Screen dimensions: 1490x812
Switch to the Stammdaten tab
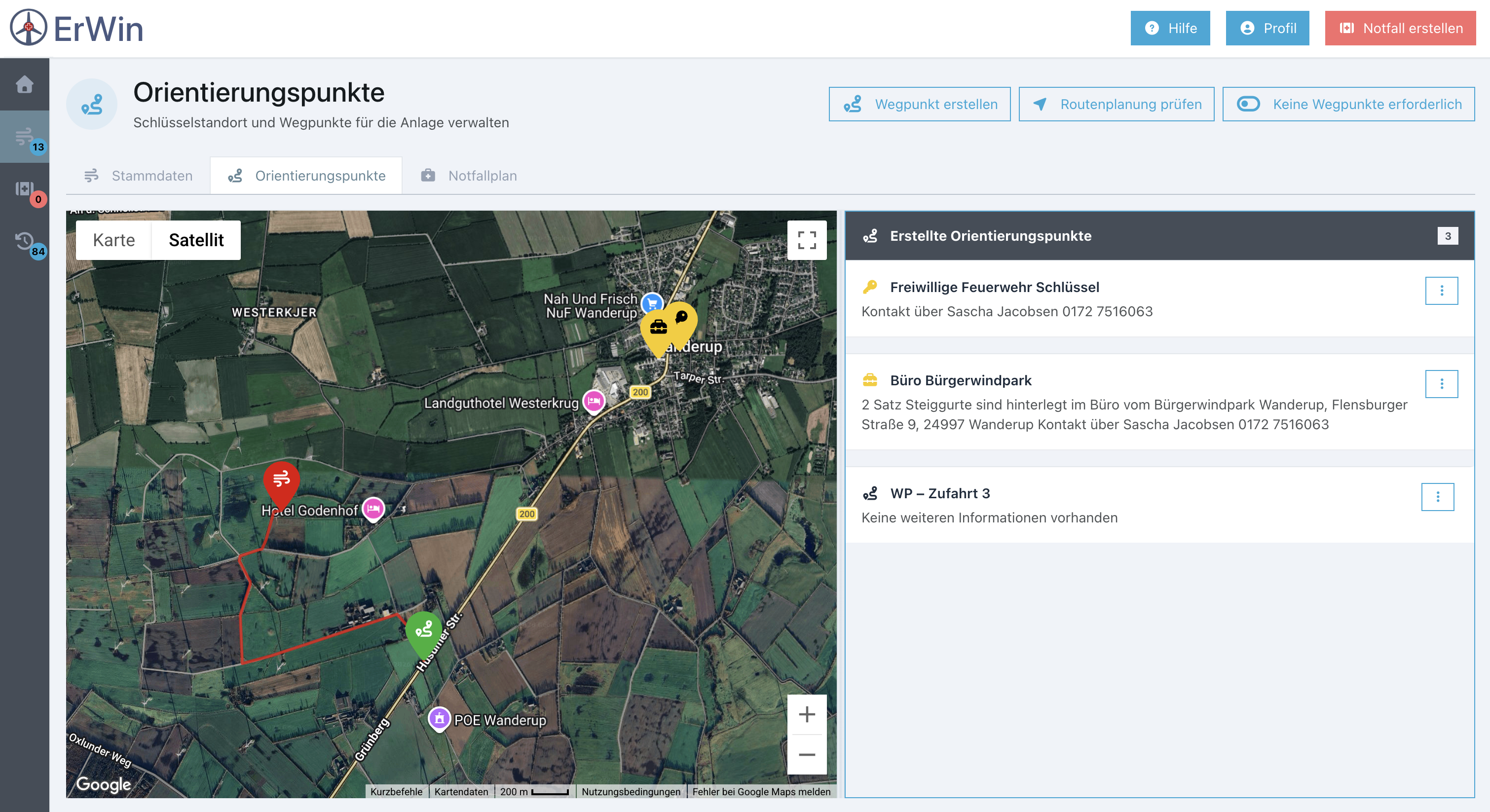139,176
